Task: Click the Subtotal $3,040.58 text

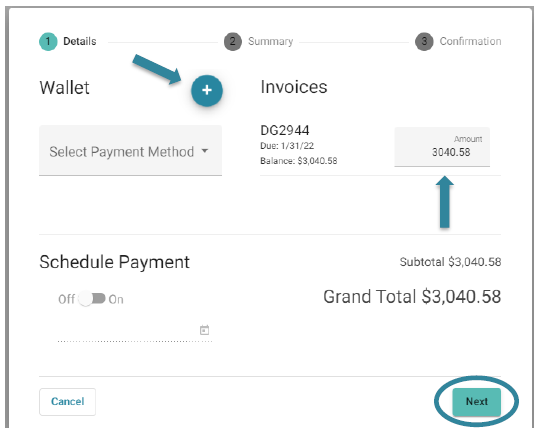Action: (450, 262)
